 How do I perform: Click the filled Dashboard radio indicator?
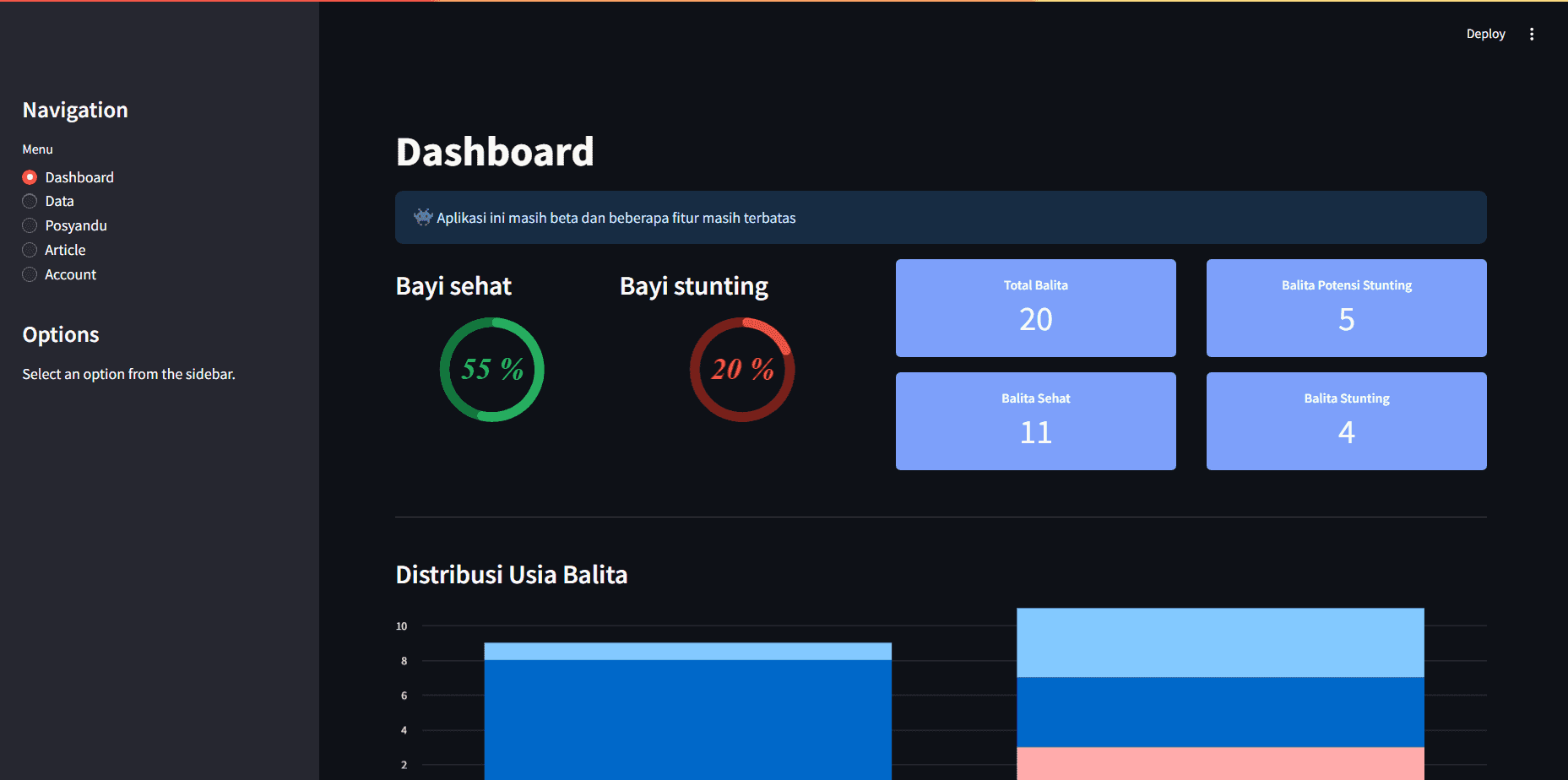30,176
